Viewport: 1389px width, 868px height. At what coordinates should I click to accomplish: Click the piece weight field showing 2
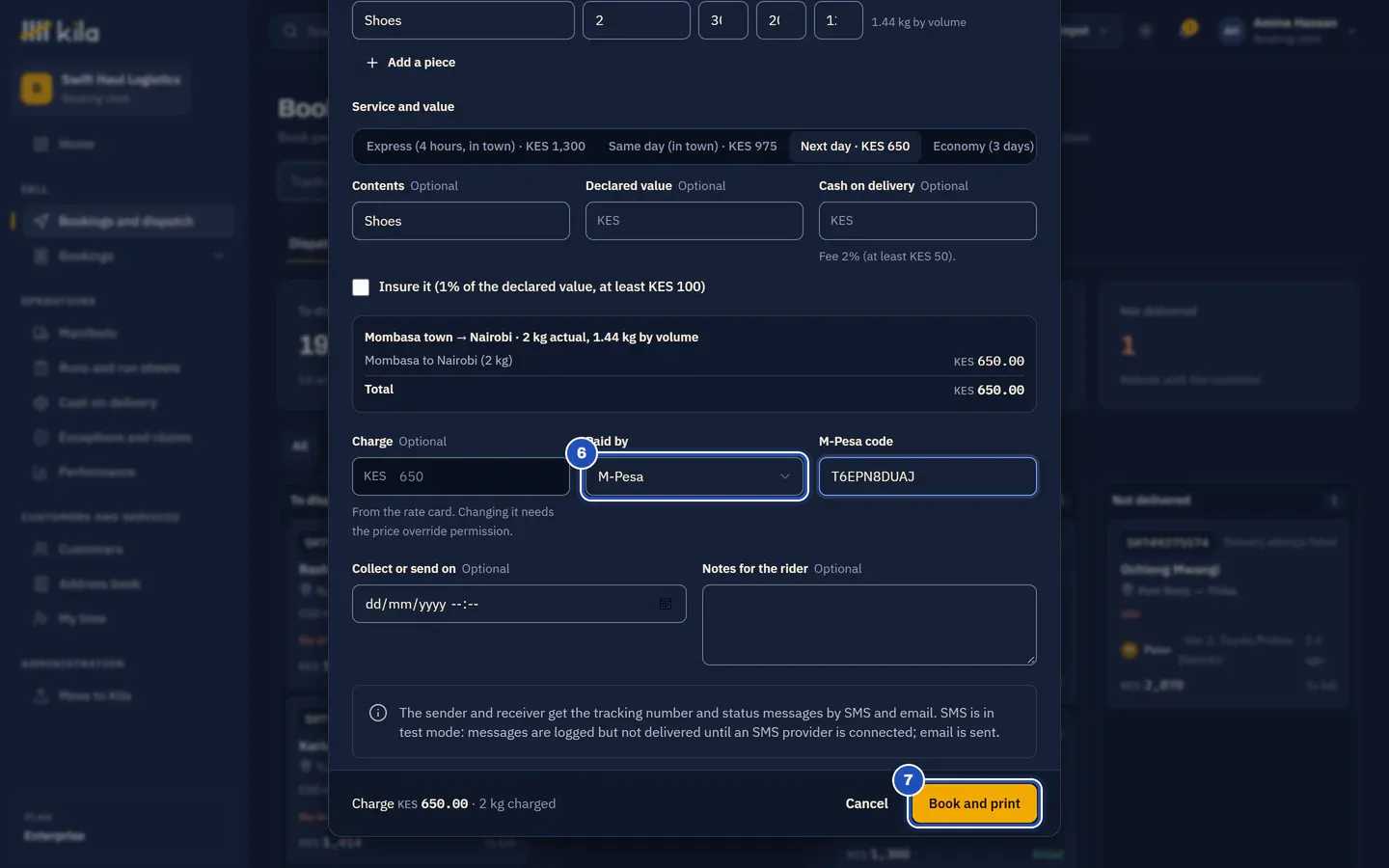637,20
